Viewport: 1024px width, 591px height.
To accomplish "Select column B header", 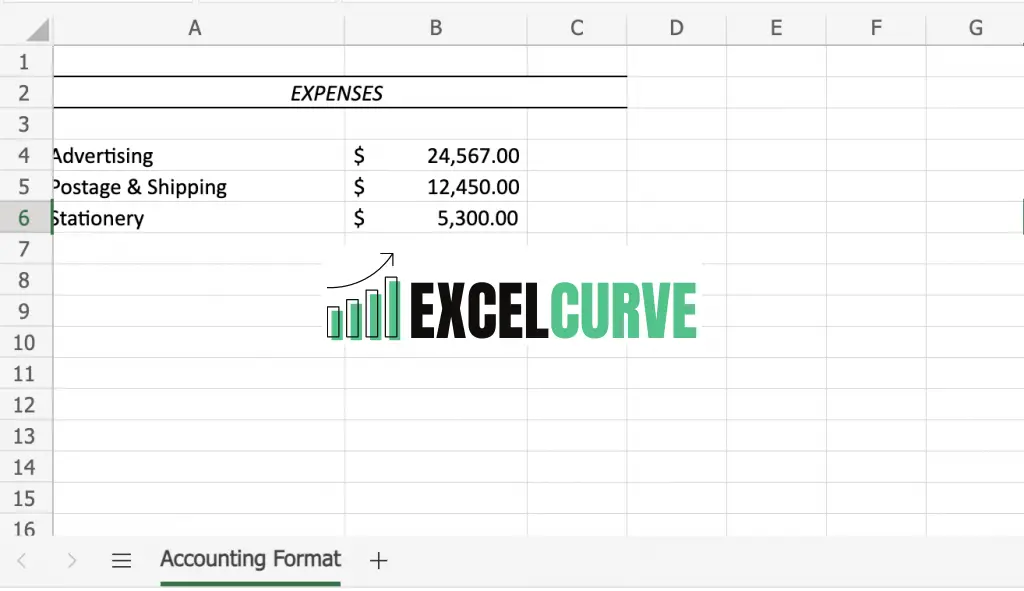I will (x=436, y=28).
